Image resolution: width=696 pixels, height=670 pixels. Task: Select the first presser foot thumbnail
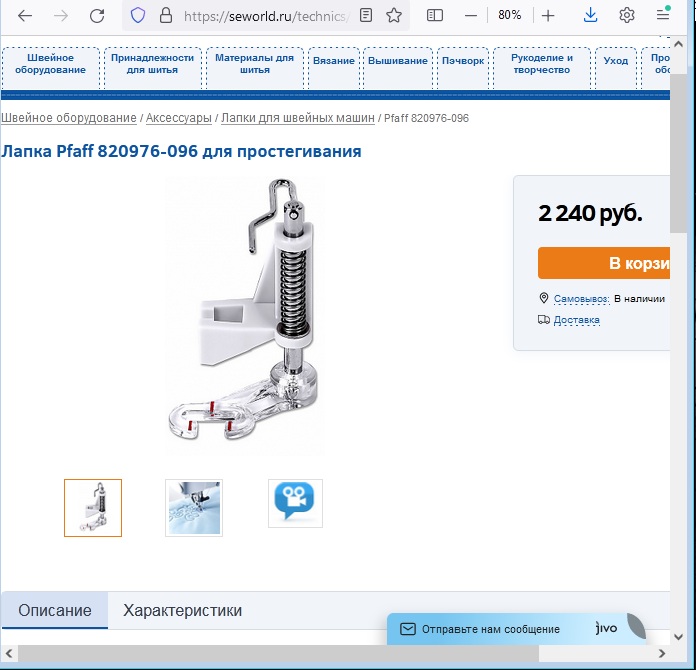(93, 508)
